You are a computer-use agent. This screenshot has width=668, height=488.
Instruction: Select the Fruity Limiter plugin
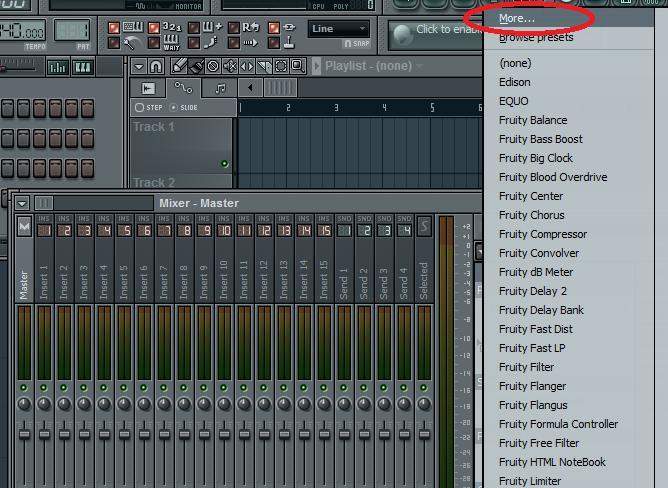[530, 481]
